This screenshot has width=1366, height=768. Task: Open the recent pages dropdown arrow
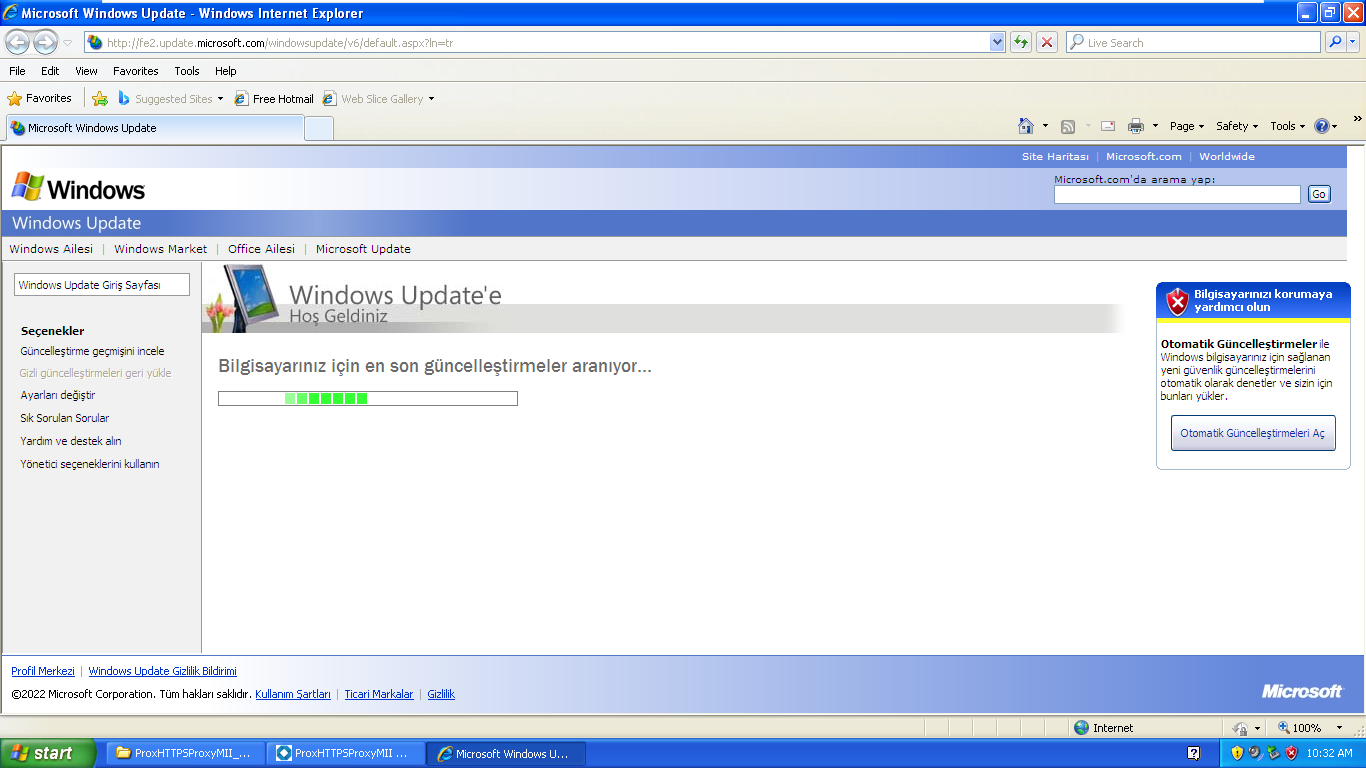coord(68,43)
